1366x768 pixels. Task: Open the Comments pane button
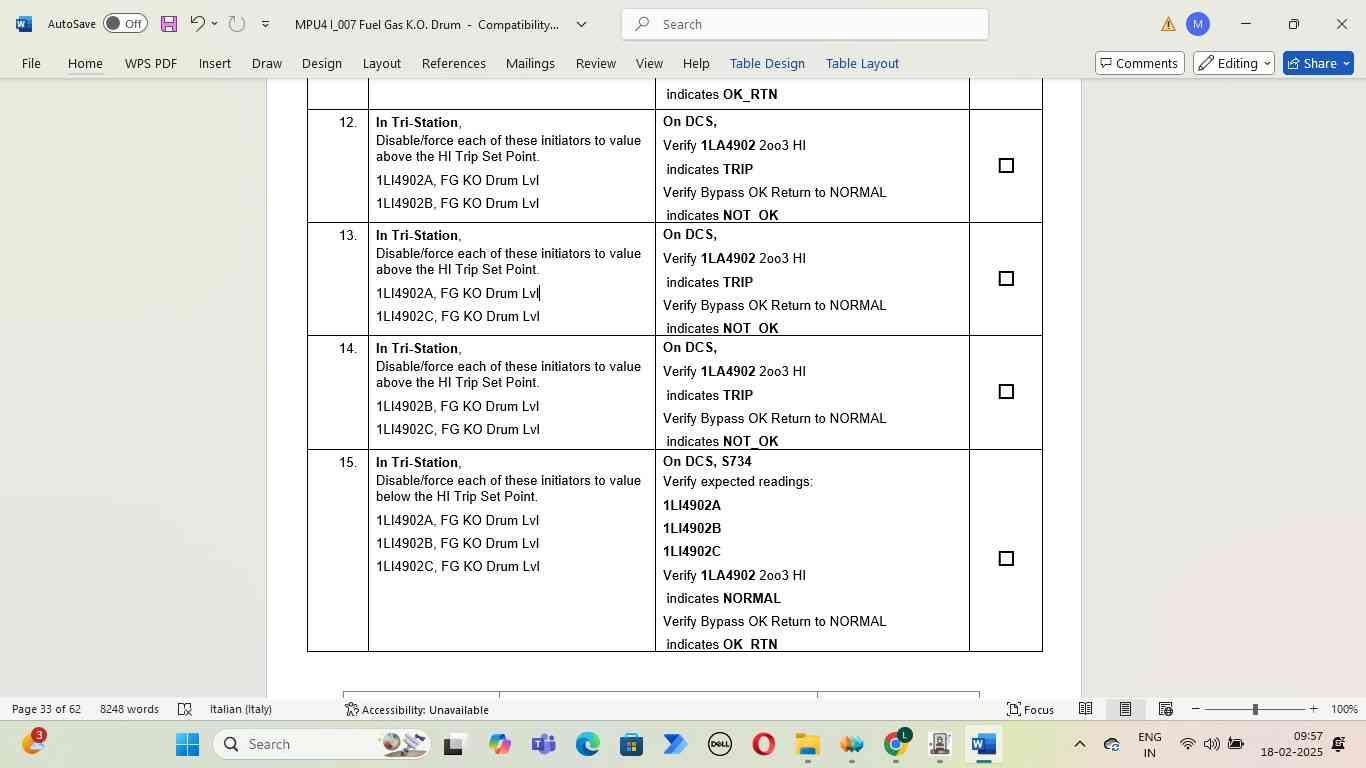pos(1139,63)
